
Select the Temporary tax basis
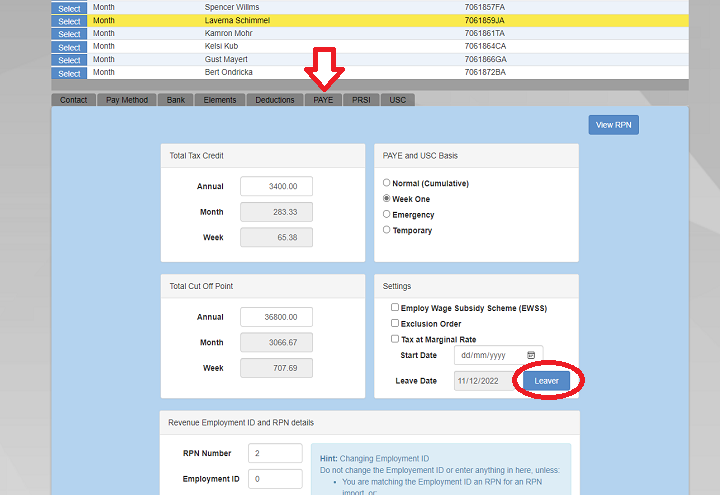(x=387, y=230)
